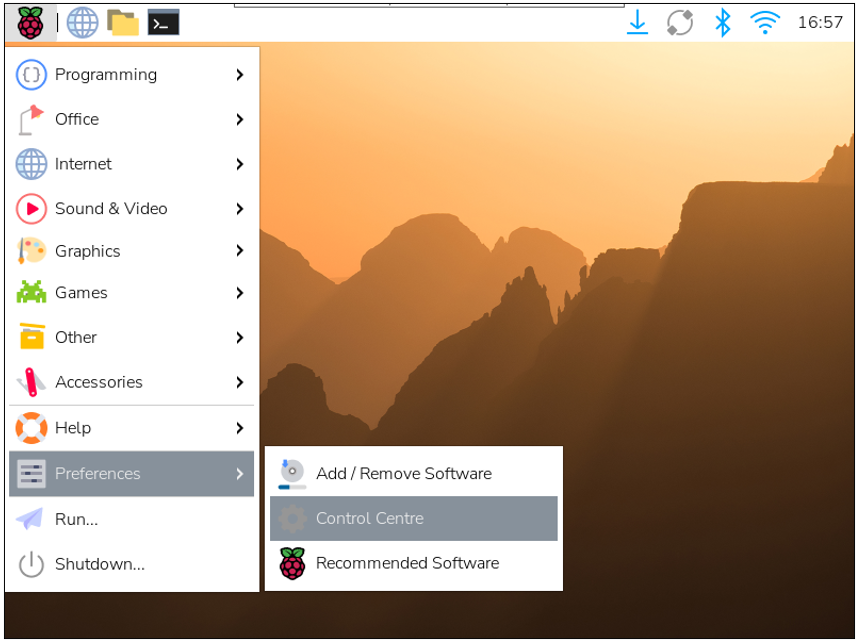Open Add / Remove Software

(414, 473)
